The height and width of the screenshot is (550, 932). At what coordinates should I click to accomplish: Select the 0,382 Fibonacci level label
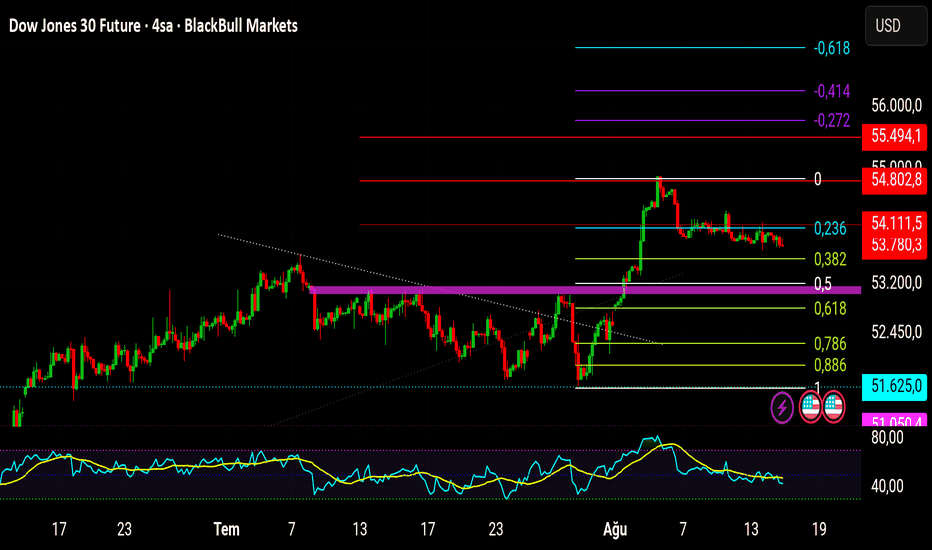tap(830, 259)
